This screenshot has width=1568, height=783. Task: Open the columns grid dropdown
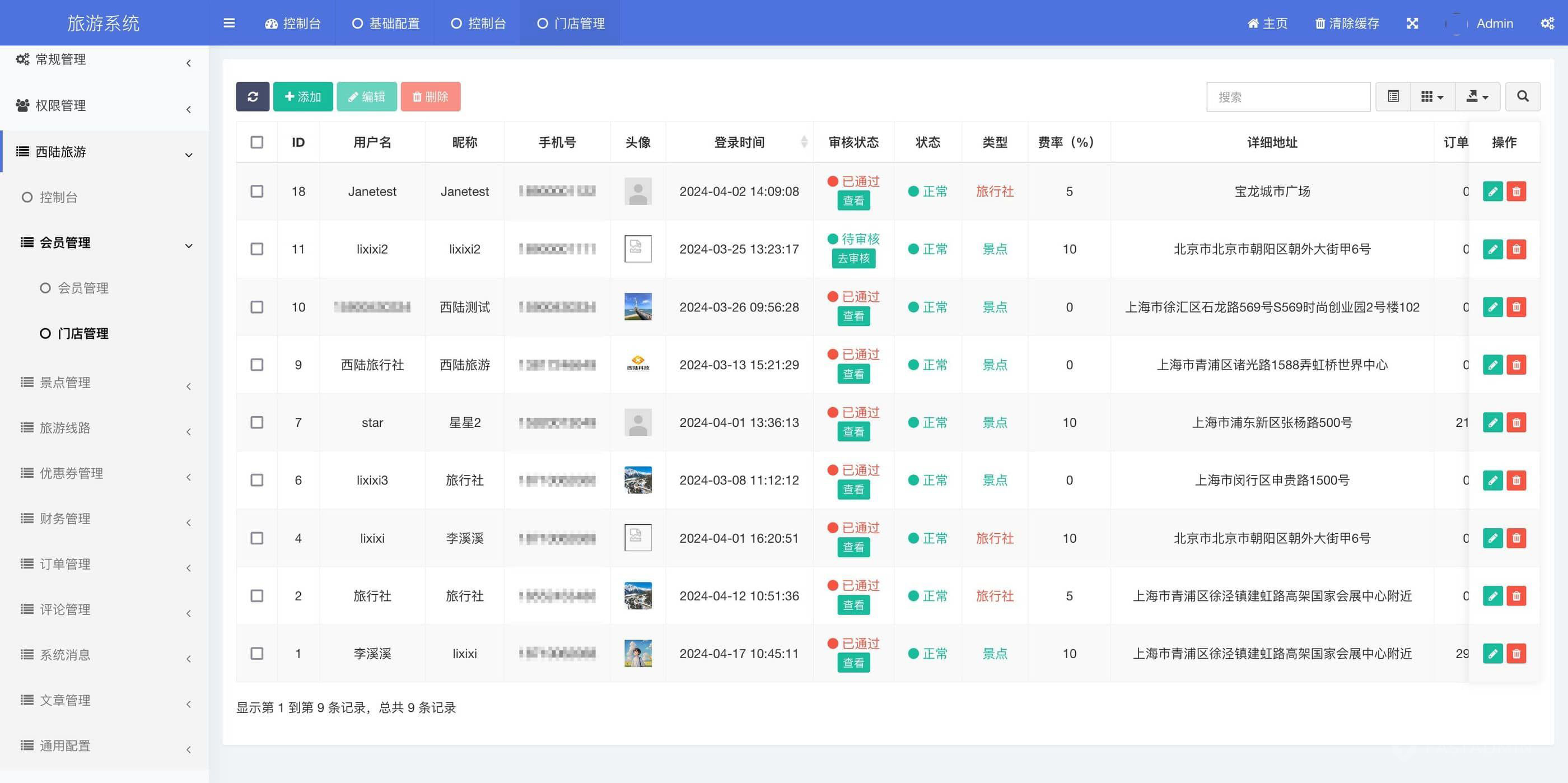click(x=1432, y=96)
